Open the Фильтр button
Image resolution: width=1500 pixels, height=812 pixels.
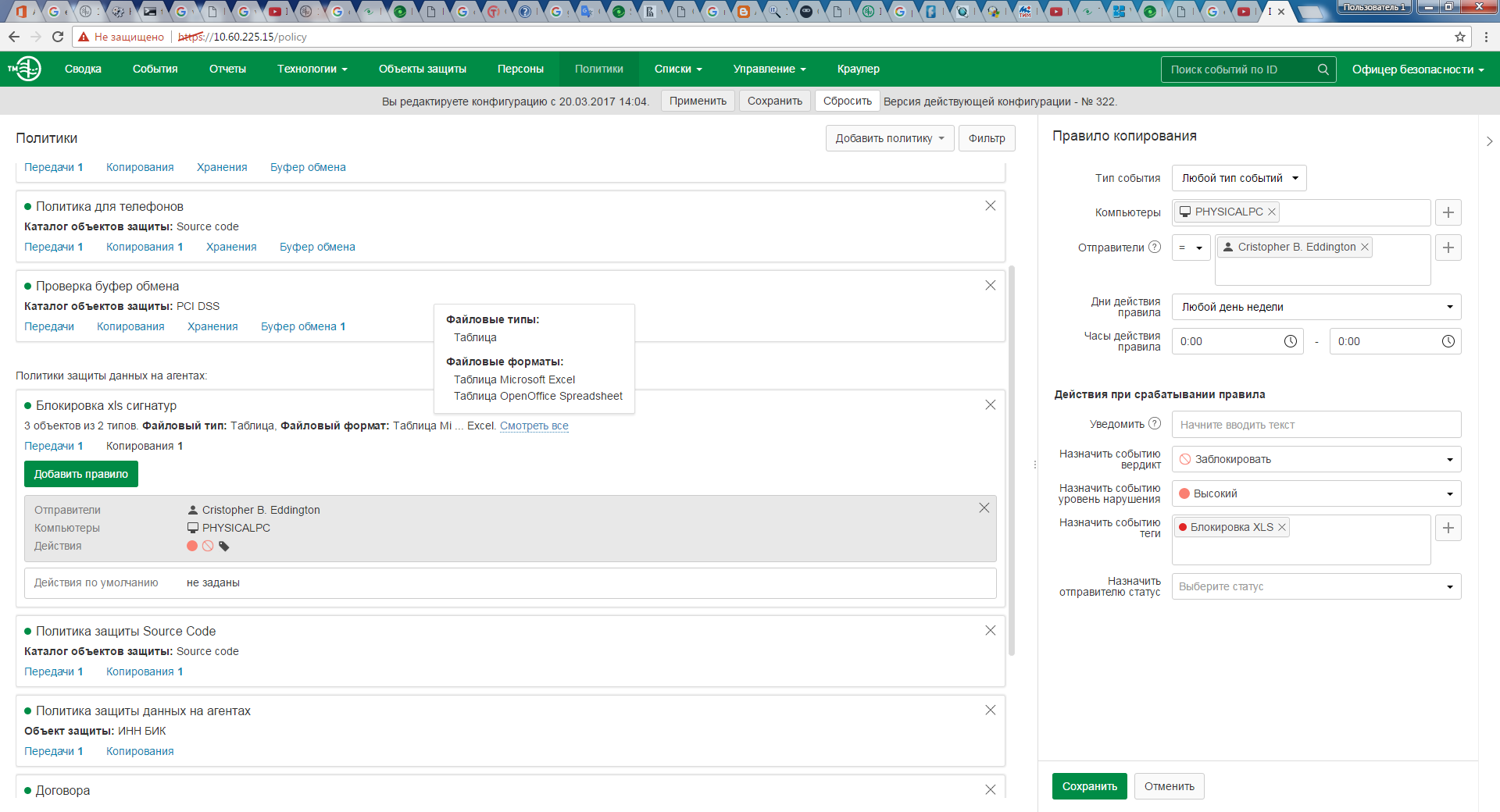pyautogui.click(x=987, y=138)
